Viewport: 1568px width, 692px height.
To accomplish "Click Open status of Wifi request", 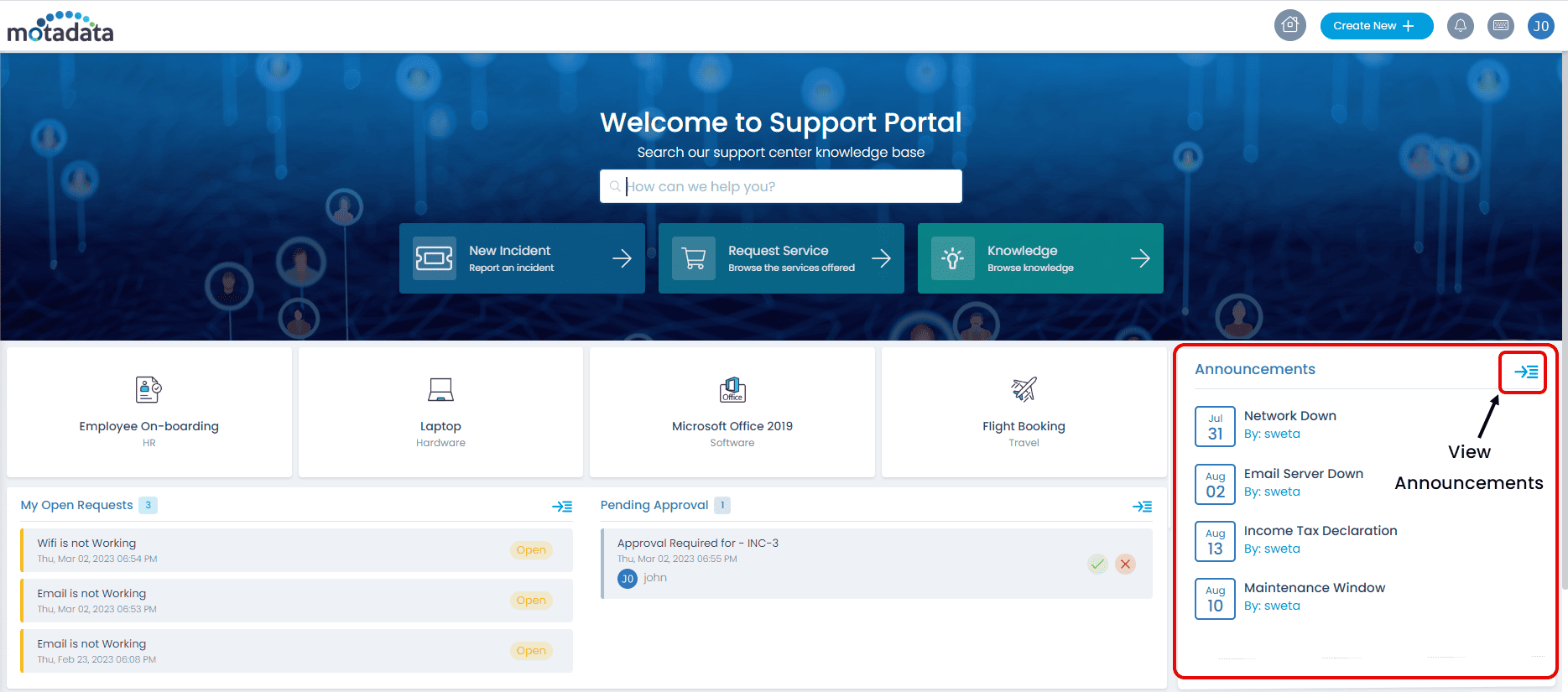I will 531,550.
